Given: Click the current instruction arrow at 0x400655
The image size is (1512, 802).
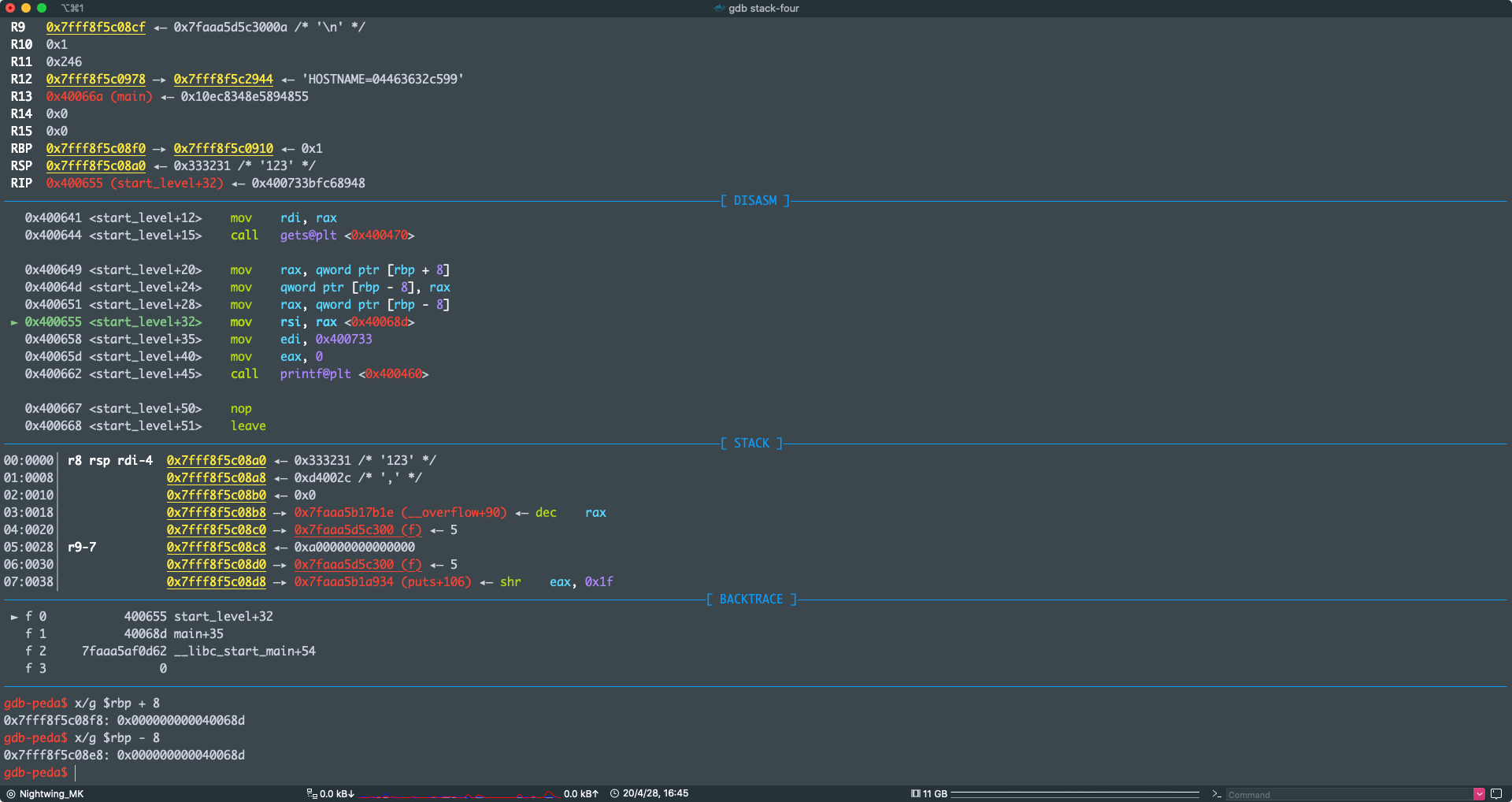Looking at the screenshot, I should (14, 322).
